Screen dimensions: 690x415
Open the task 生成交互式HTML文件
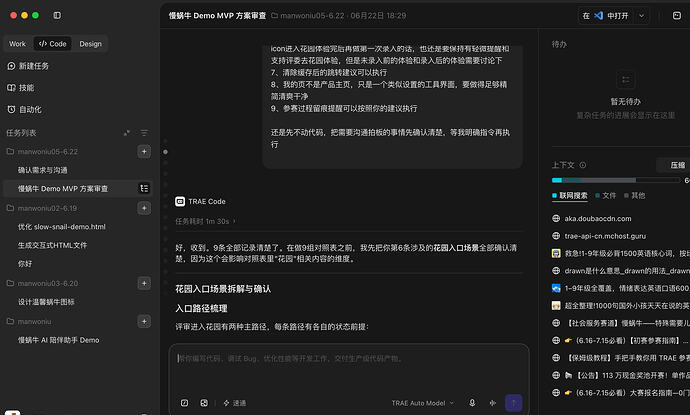coord(52,245)
